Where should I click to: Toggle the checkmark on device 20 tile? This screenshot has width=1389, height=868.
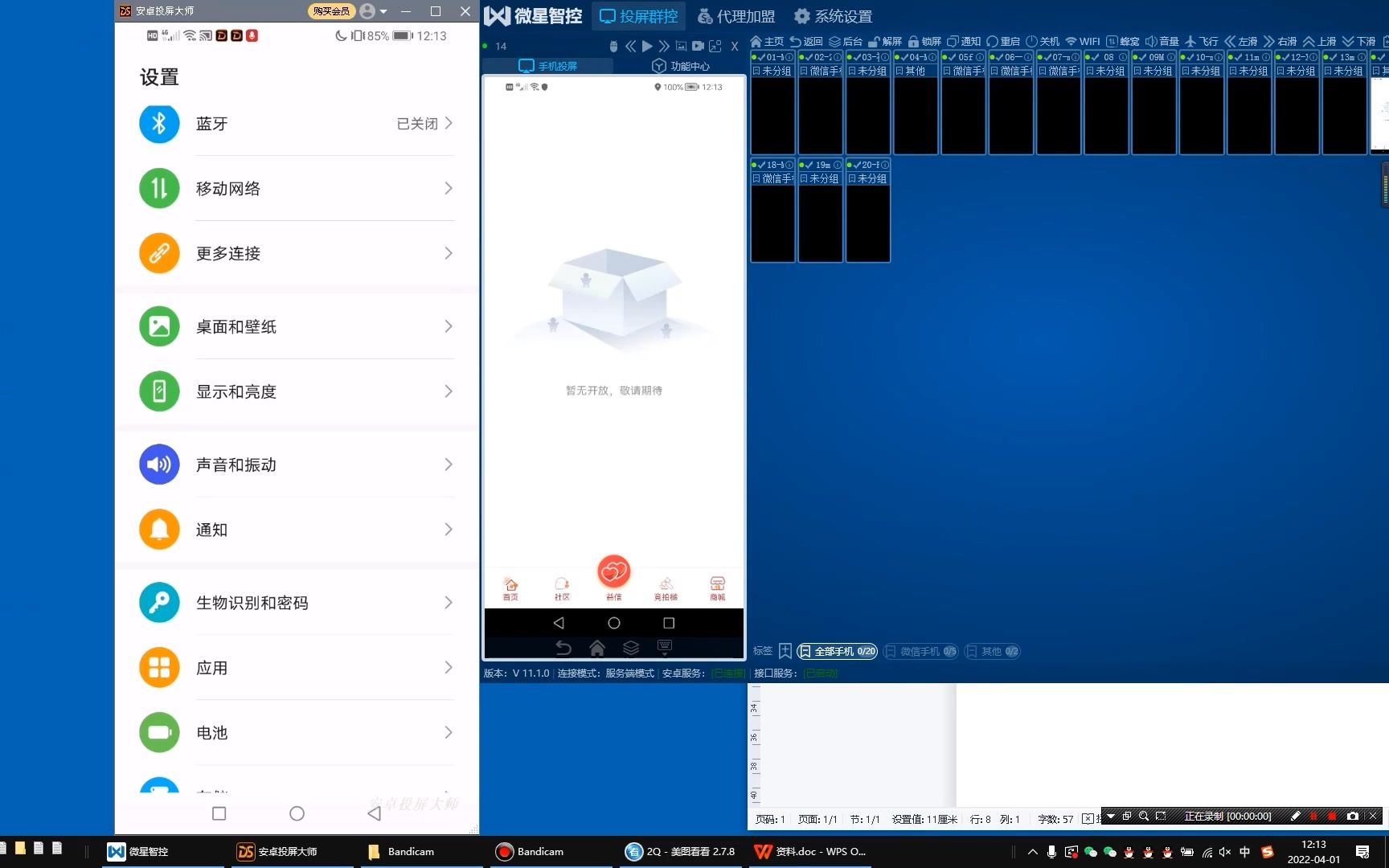coord(857,165)
